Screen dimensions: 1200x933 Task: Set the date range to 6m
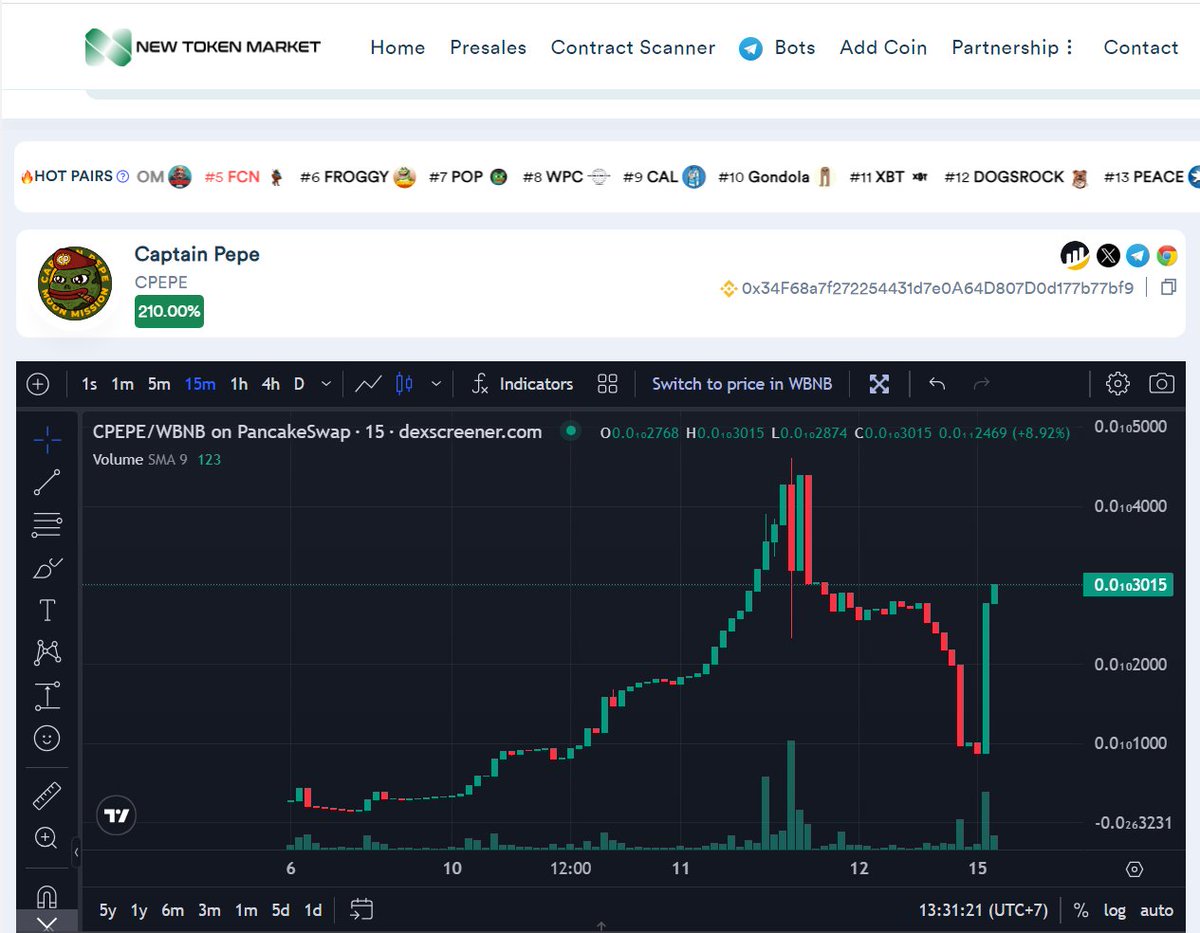click(x=173, y=910)
